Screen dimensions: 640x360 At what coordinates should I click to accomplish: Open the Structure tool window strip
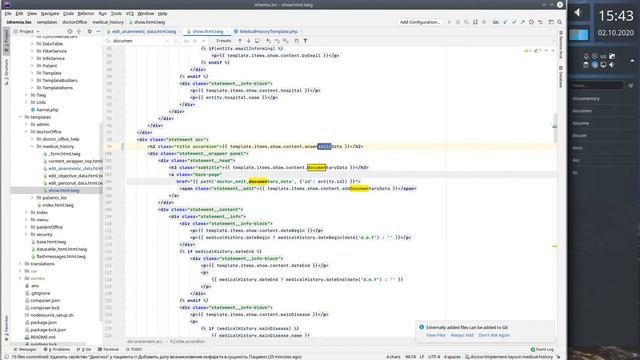point(6,71)
